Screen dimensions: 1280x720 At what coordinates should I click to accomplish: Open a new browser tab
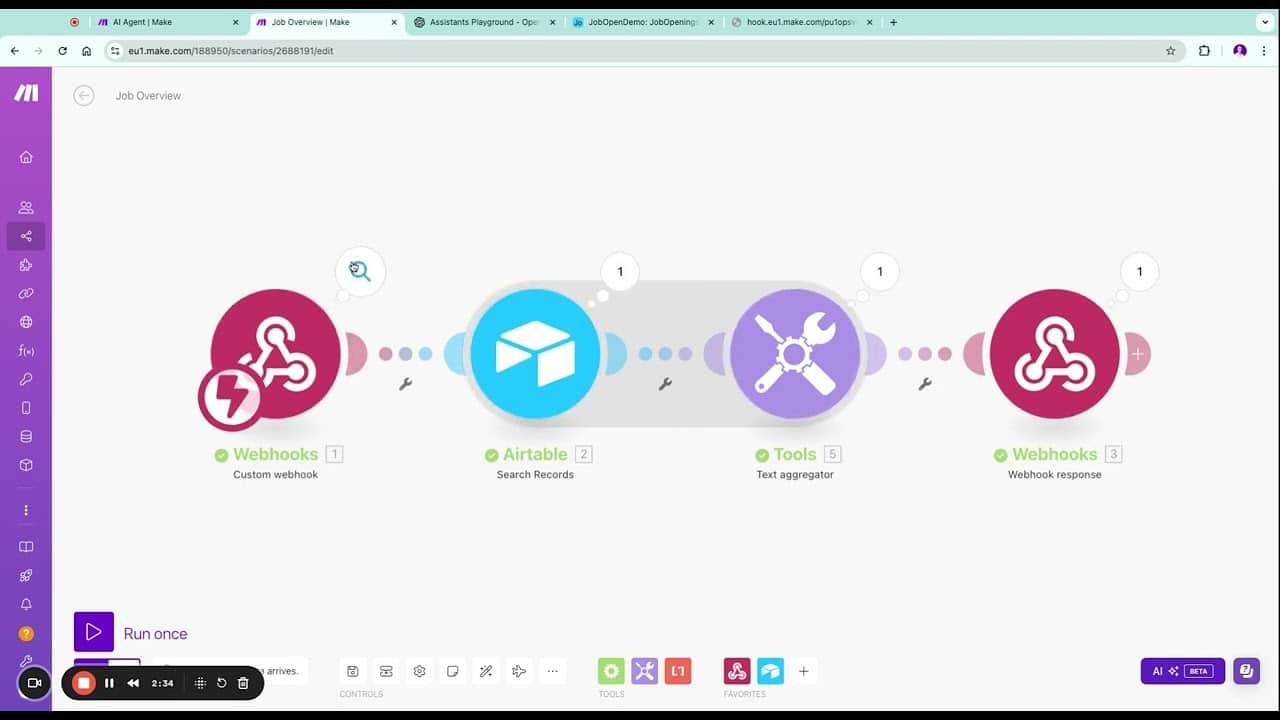click(893, 22)
